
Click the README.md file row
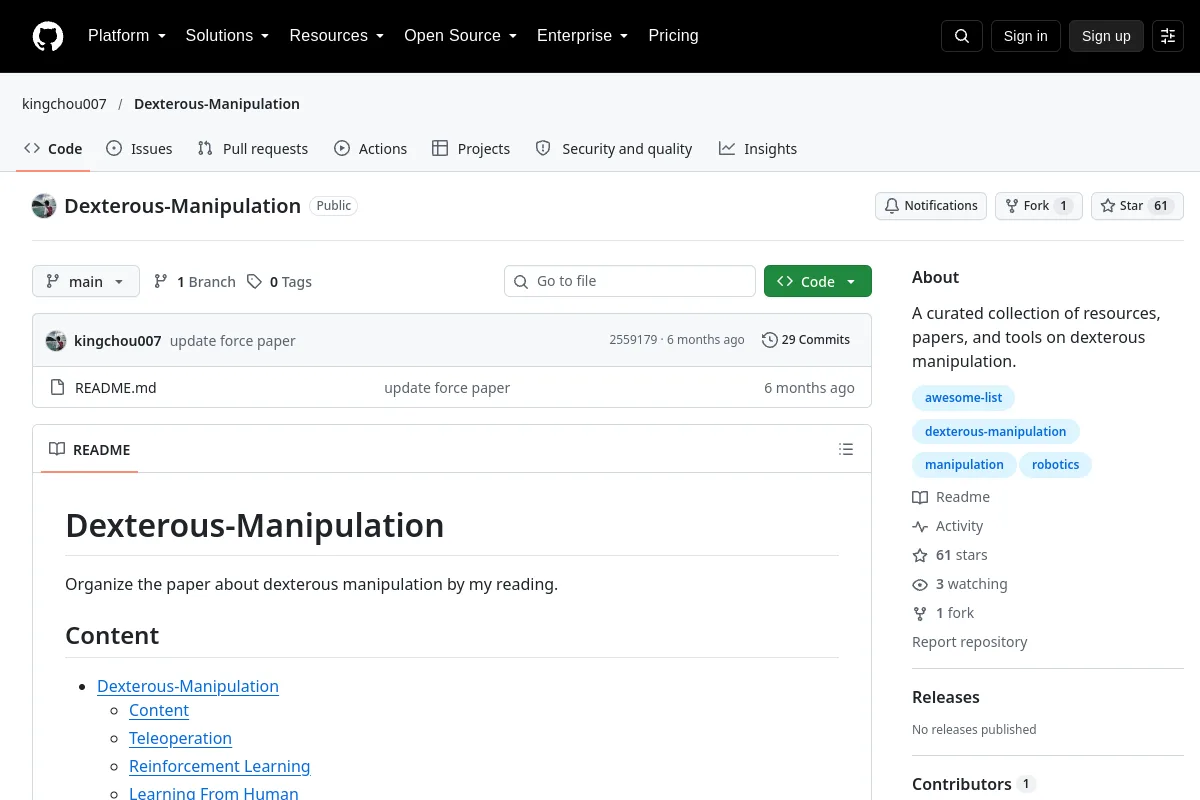[x=452, y=388]
